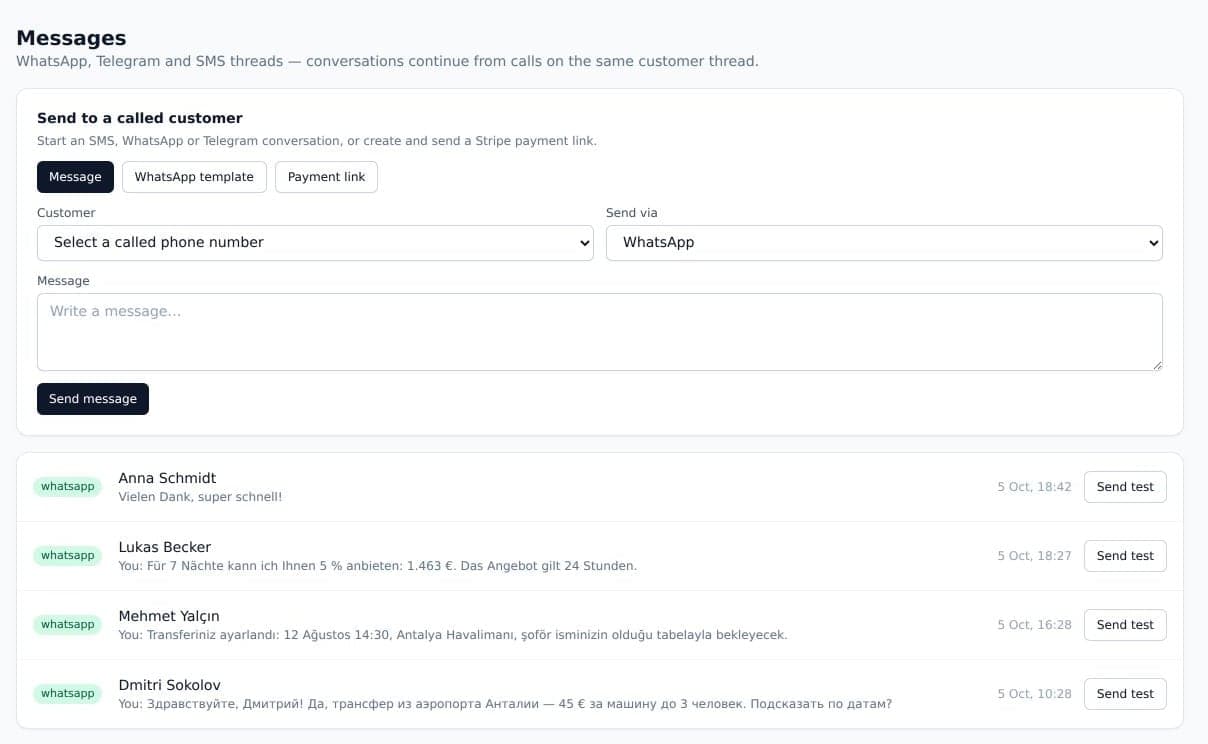
Task: Click the Send message button
Action: 93,399
